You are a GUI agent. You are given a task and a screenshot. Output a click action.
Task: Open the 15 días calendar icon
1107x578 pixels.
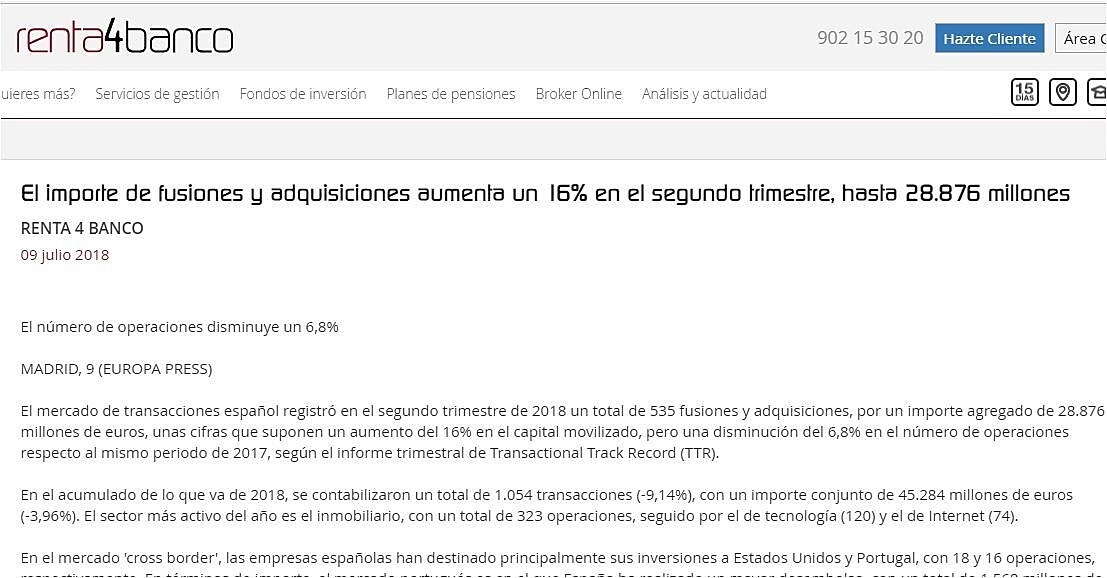pos(1024,92)
